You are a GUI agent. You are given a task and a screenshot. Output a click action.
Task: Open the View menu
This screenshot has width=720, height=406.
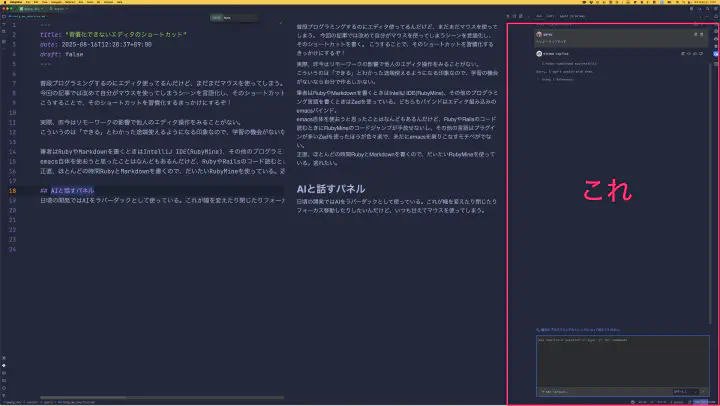pyautogui.click(x=45, y=2)
